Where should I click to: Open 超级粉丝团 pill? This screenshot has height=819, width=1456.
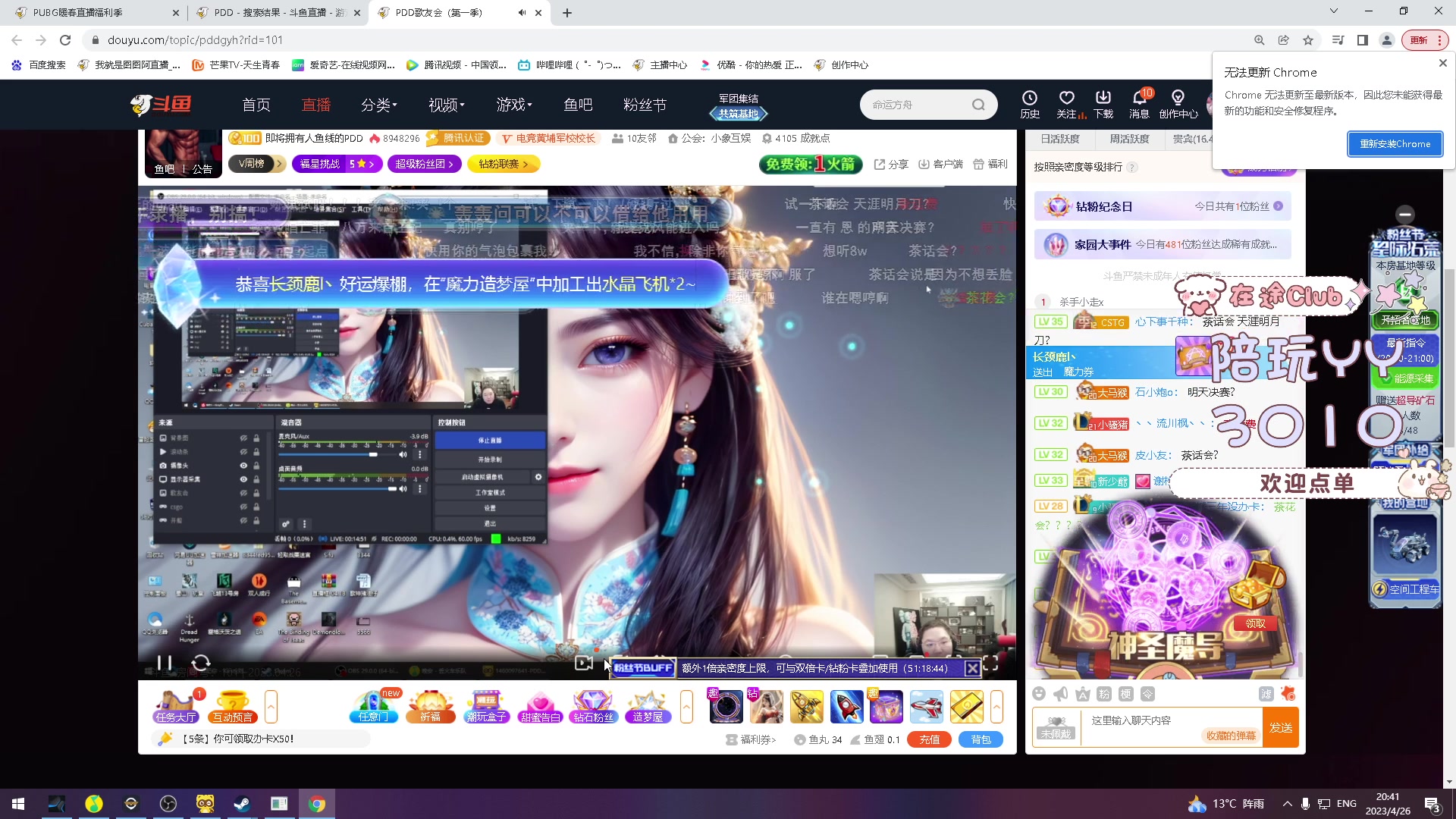coord(424,164)
